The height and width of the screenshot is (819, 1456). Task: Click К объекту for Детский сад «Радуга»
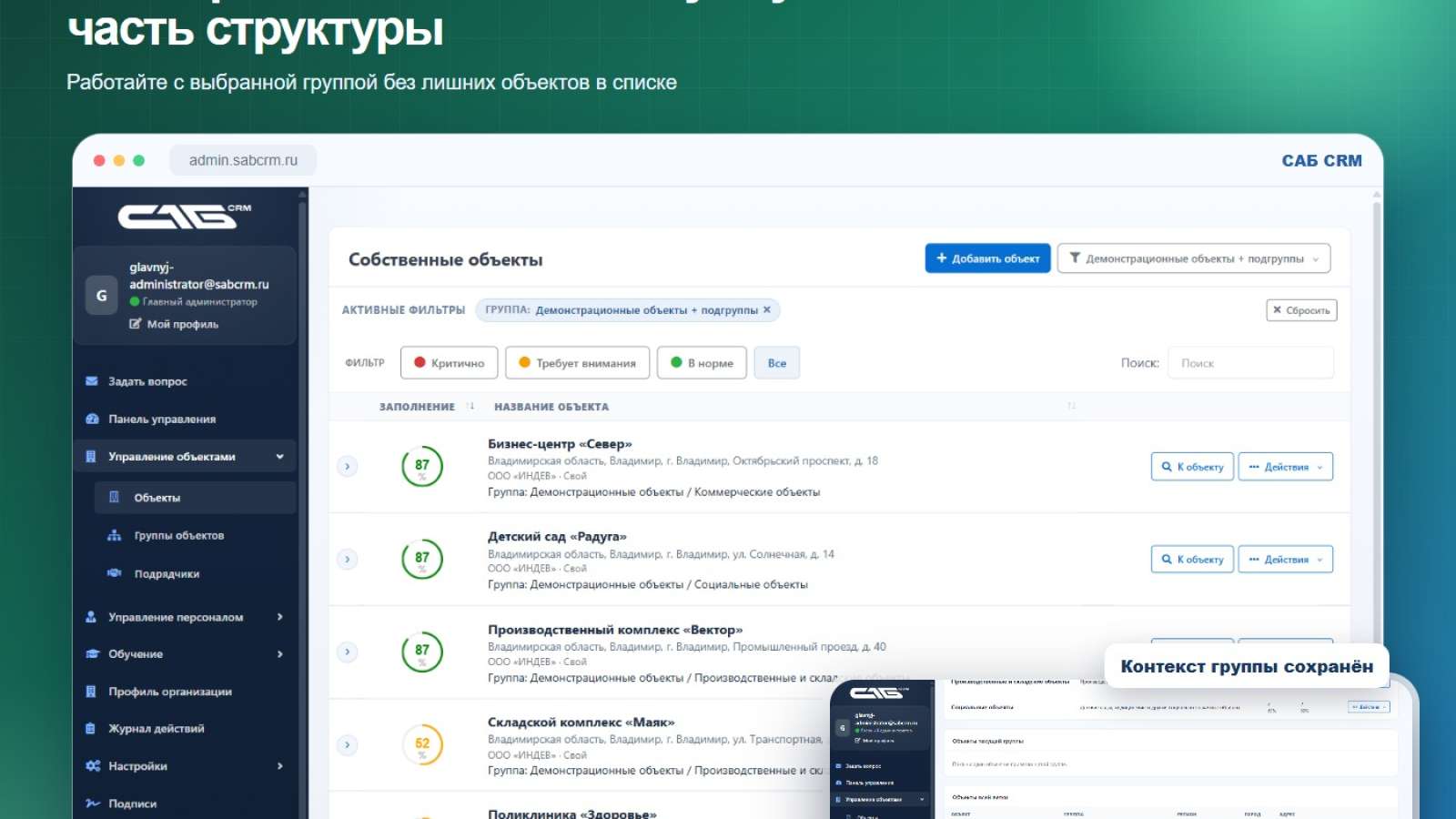point(1192,559)
